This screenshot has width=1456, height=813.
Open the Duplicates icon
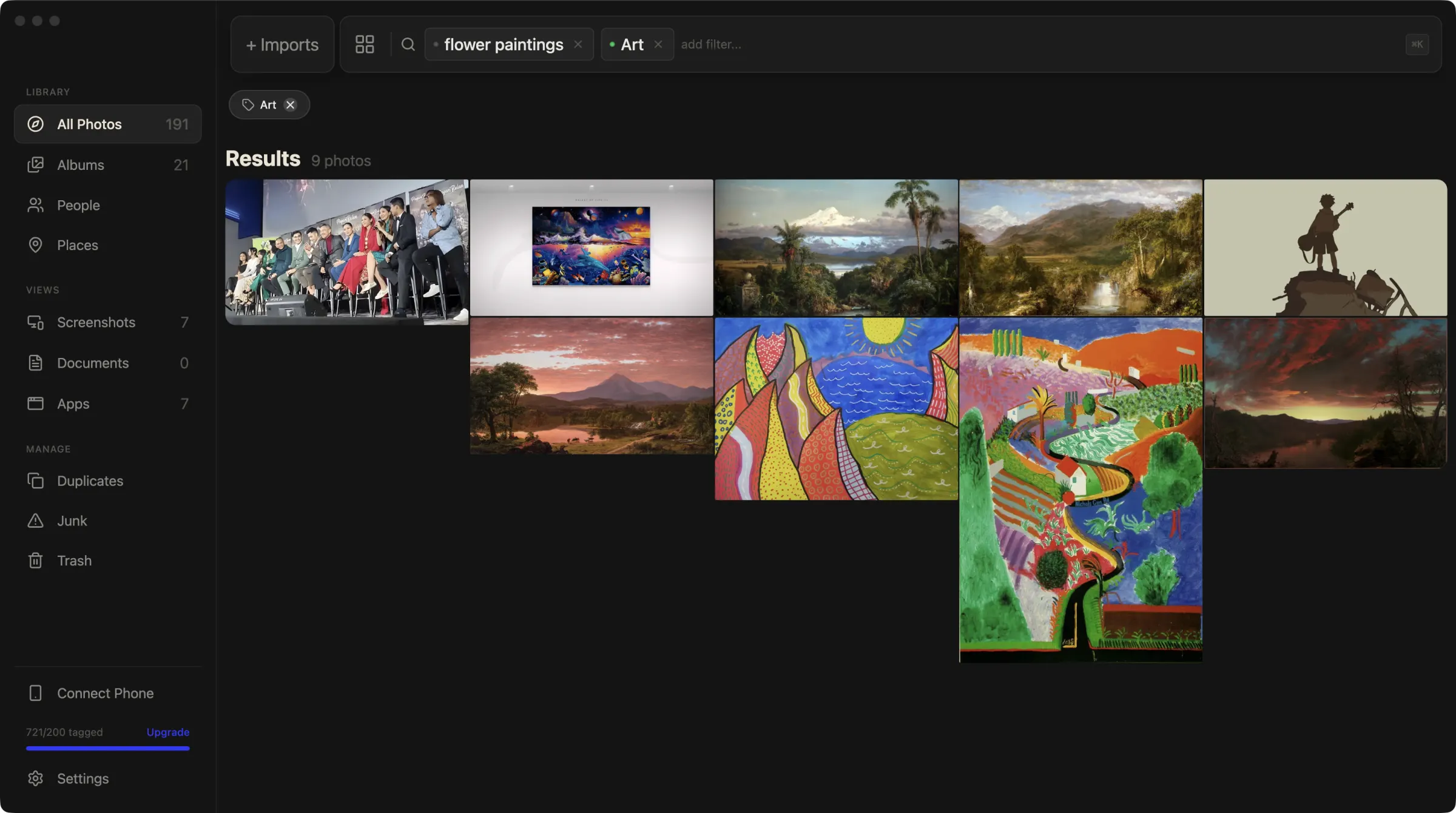36,481
